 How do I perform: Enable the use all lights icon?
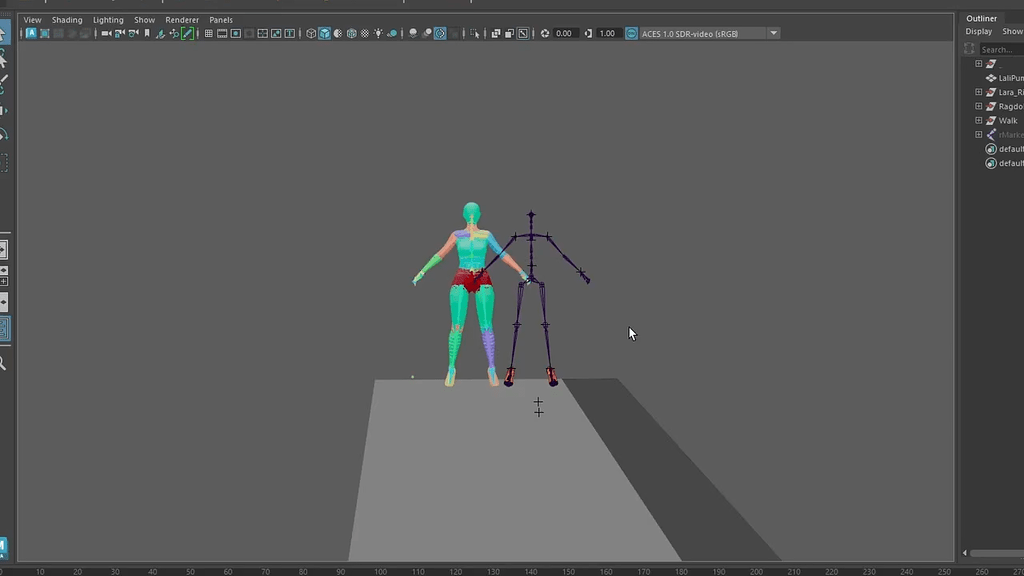coord(378,33)
